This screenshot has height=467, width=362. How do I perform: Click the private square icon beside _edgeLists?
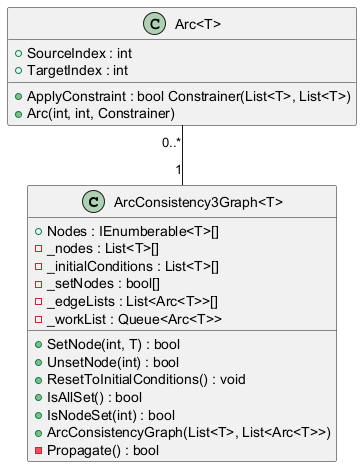pyautogui.click(x=39, y=302)
